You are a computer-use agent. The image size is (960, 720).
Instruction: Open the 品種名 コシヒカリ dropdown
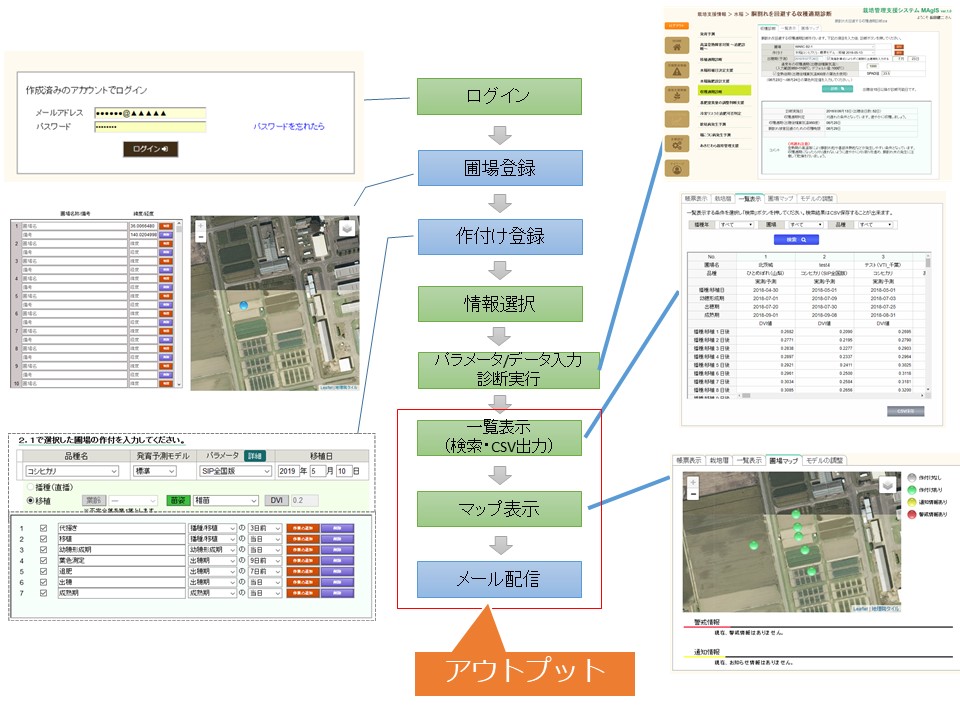[72, 471]
